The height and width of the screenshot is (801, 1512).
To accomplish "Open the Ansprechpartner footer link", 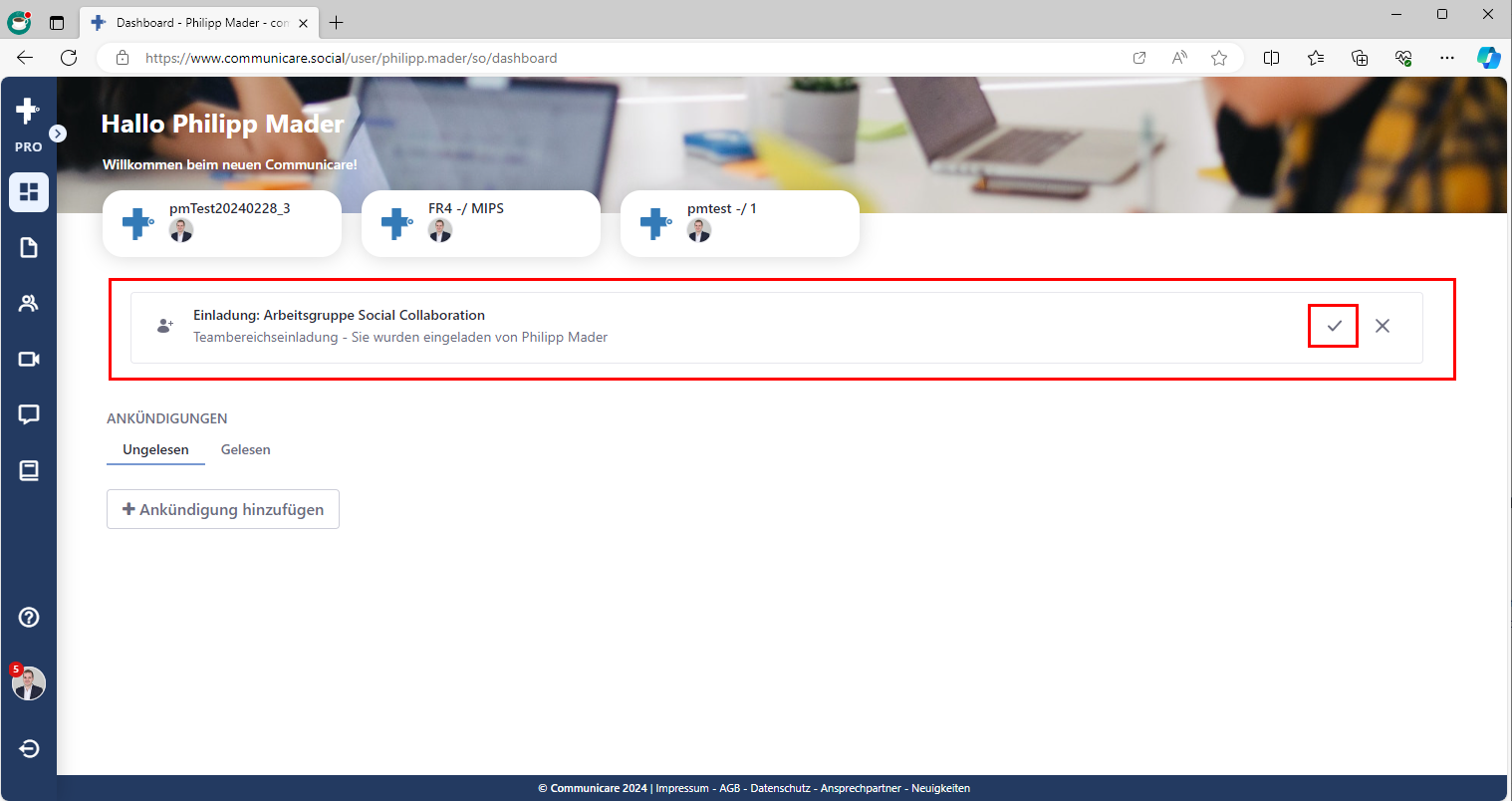I will coord(861,788).
